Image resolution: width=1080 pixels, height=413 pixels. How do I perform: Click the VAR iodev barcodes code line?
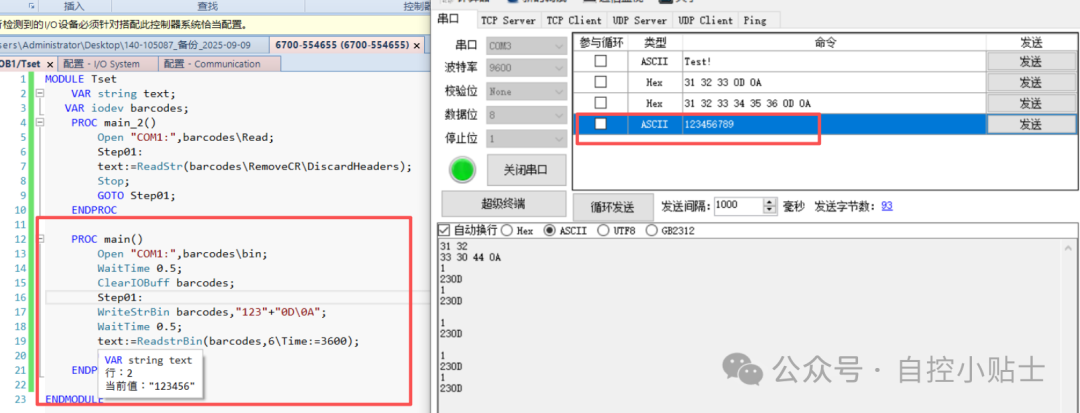pyautogui.click(x=126, y=108)
